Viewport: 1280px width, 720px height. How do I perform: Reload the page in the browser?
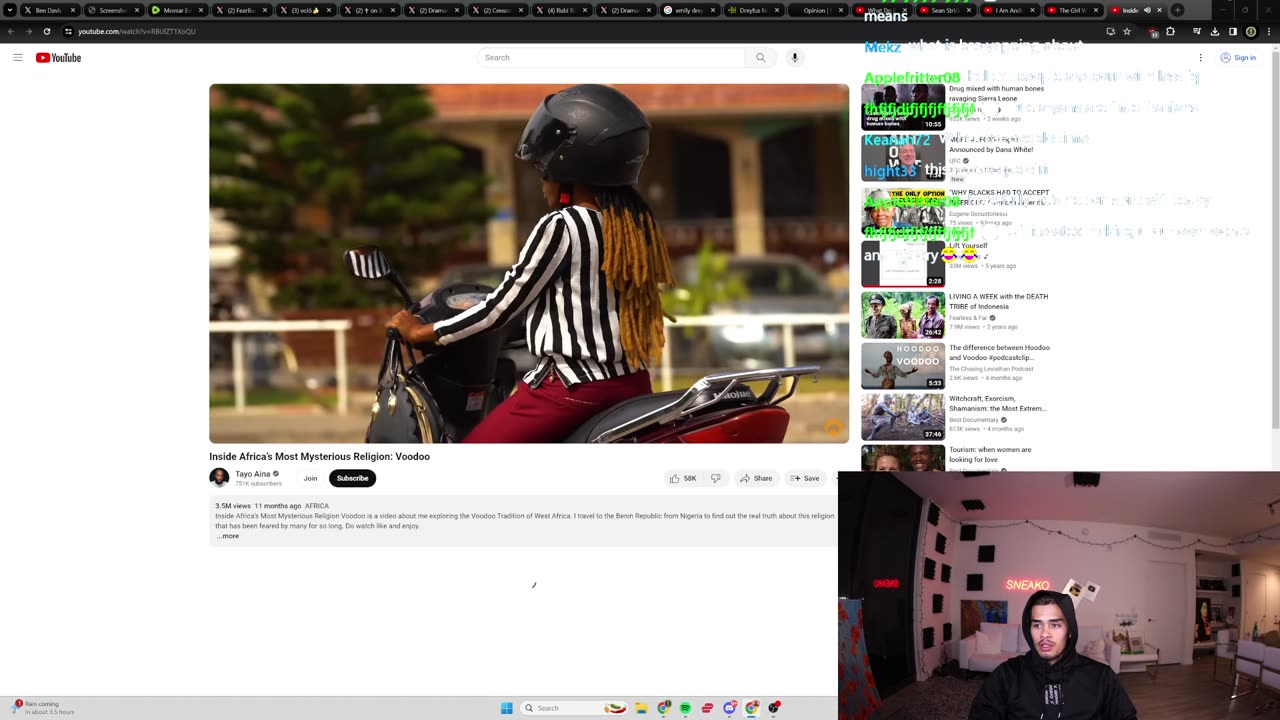point(47,31)
